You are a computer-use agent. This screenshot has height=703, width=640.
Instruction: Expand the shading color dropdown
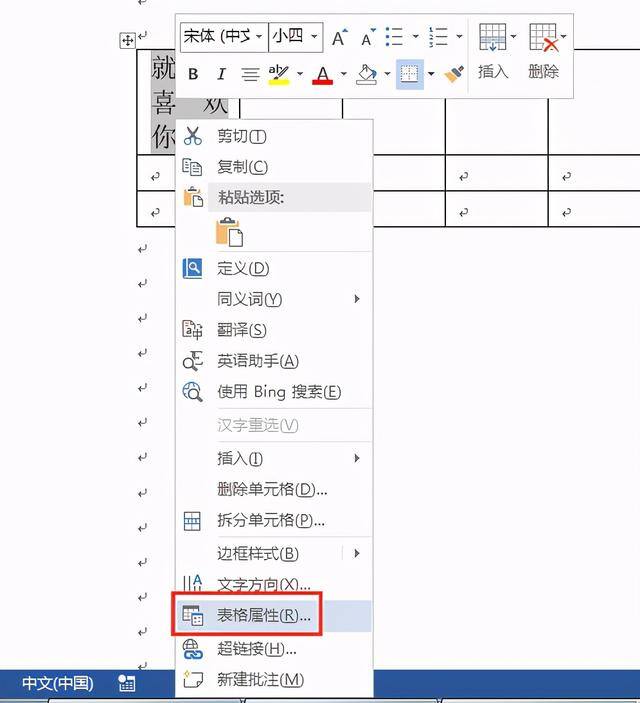click(x=387, y=74)
